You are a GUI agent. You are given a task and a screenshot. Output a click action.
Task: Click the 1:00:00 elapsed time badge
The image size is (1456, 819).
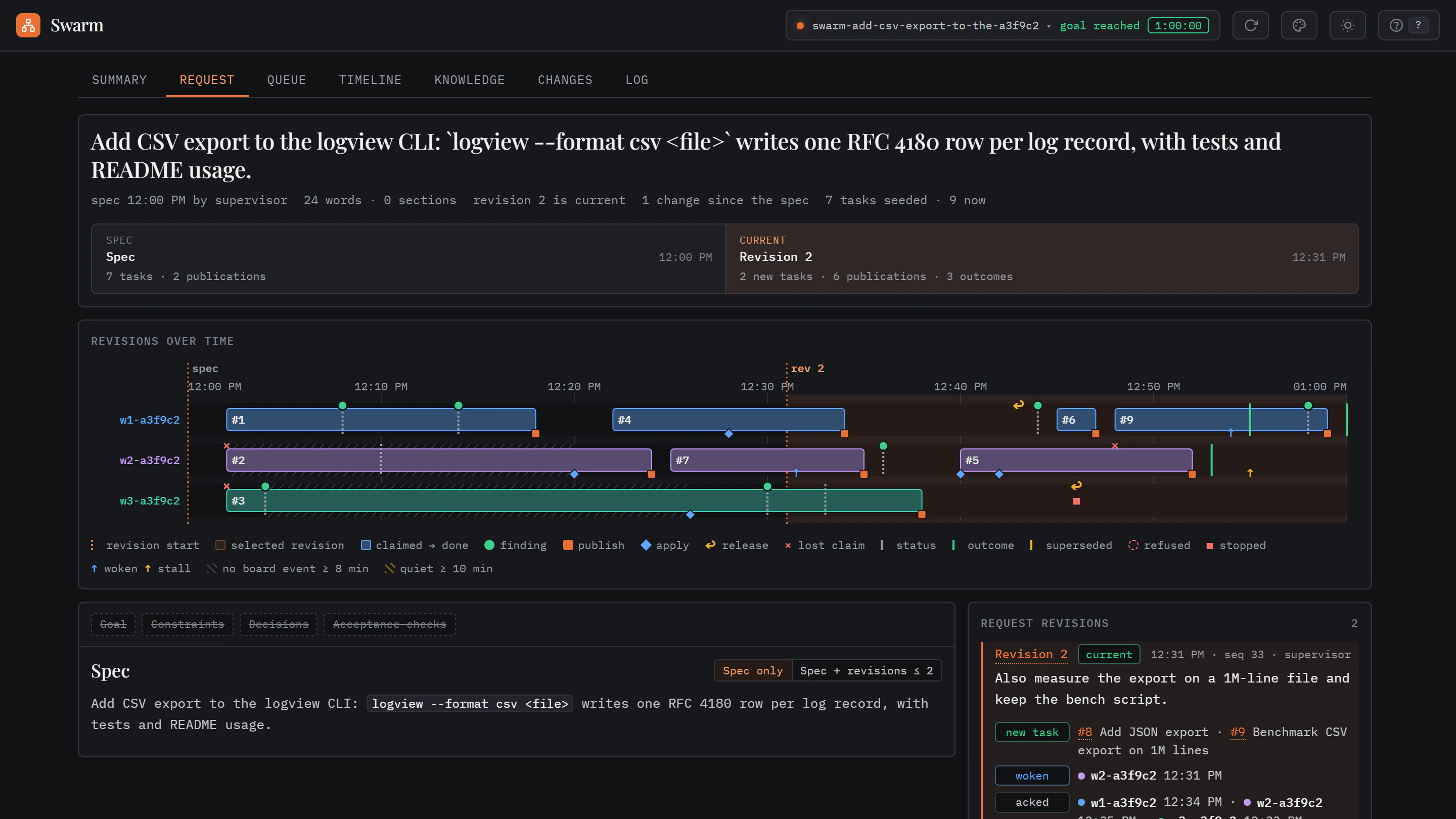(1178, 25)
